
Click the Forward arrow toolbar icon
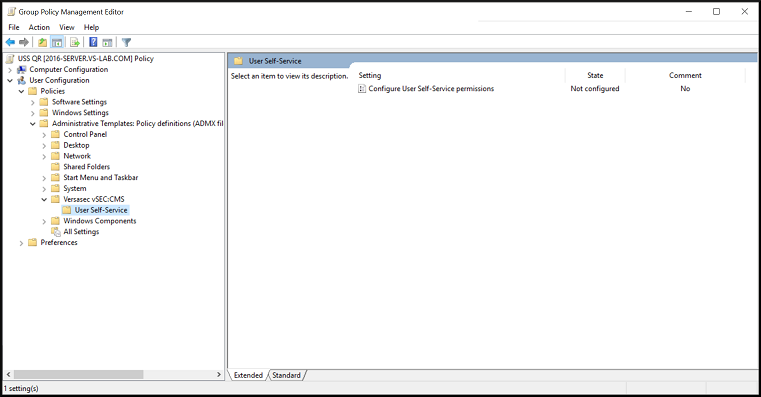click(24, 43)
